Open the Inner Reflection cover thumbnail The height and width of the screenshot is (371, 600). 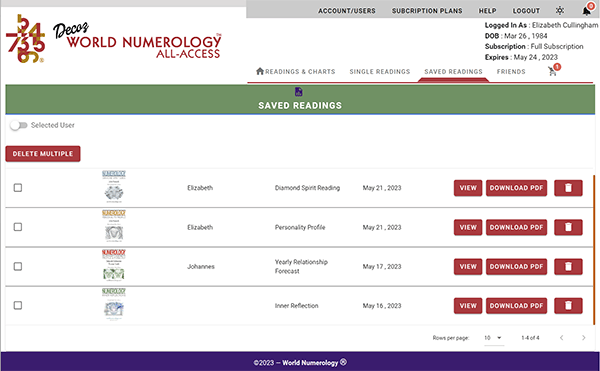point(114,304)
